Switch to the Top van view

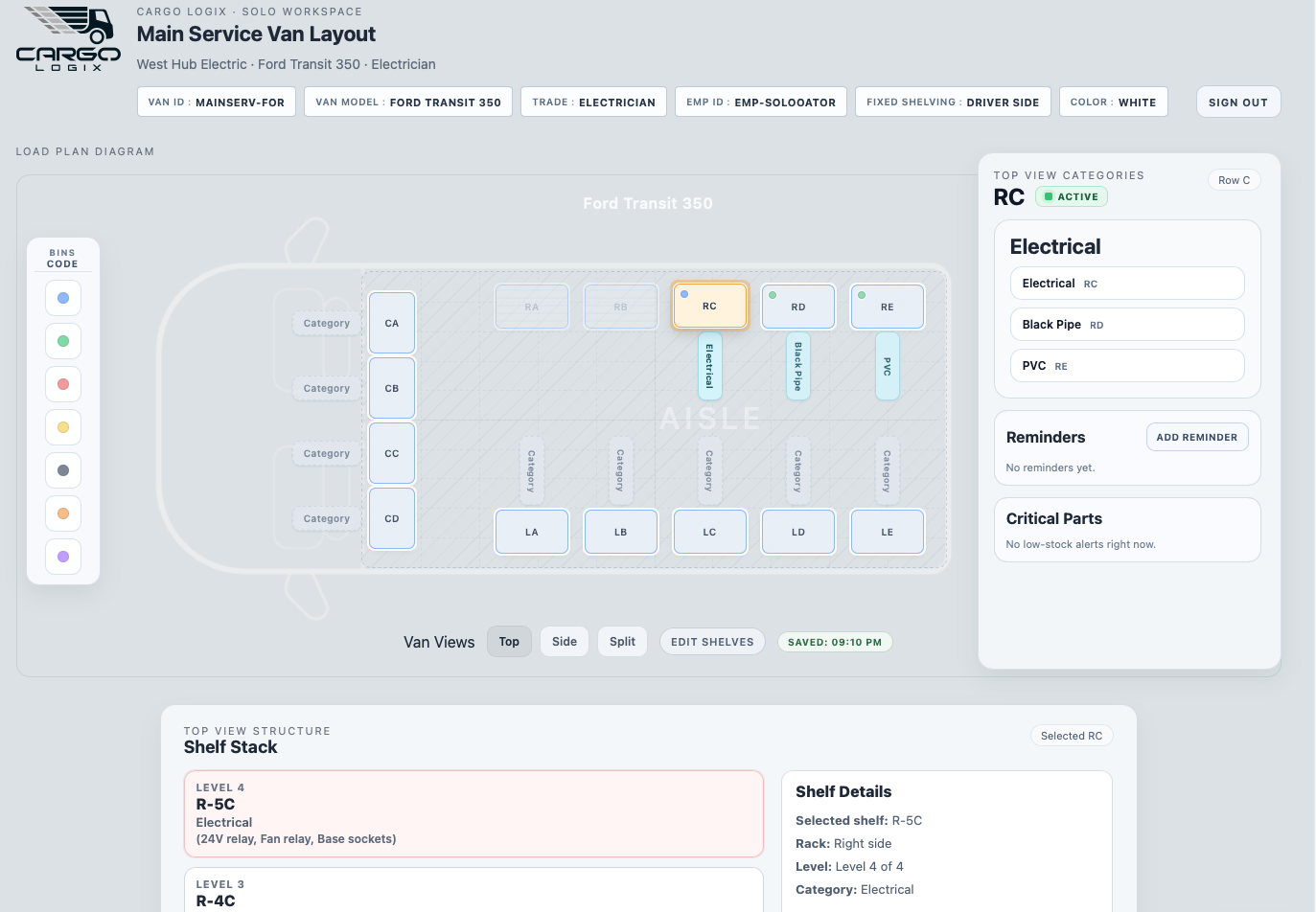(x=509, y=642)
